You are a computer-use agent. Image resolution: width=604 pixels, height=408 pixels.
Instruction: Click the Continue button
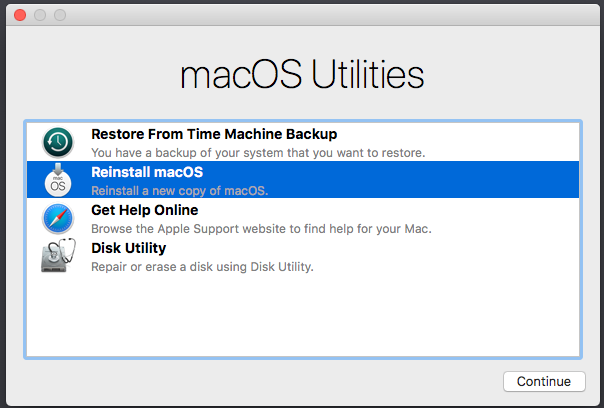544,381
